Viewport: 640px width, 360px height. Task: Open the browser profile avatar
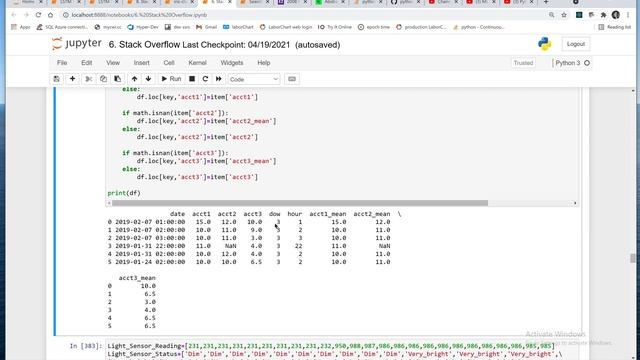[x=616, y=15]
